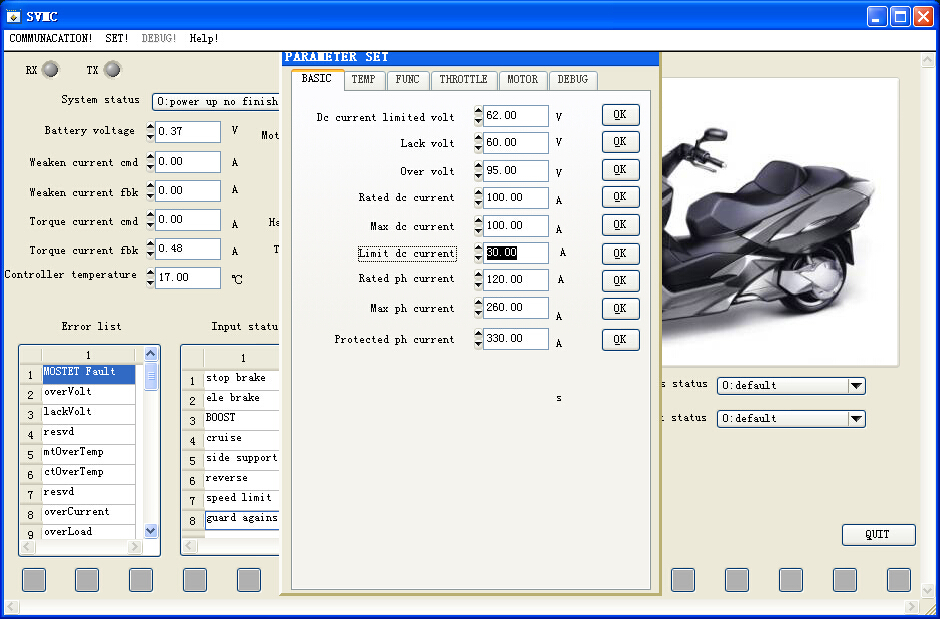Select ele brake in Input status list

click(242, 400)
